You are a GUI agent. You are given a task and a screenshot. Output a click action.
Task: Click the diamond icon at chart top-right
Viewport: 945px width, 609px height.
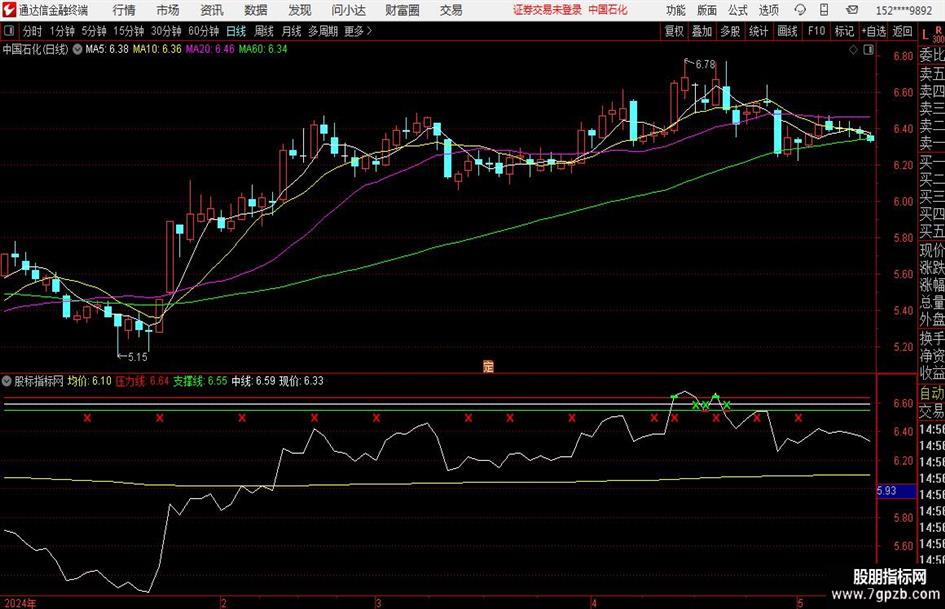coord(853,50)
